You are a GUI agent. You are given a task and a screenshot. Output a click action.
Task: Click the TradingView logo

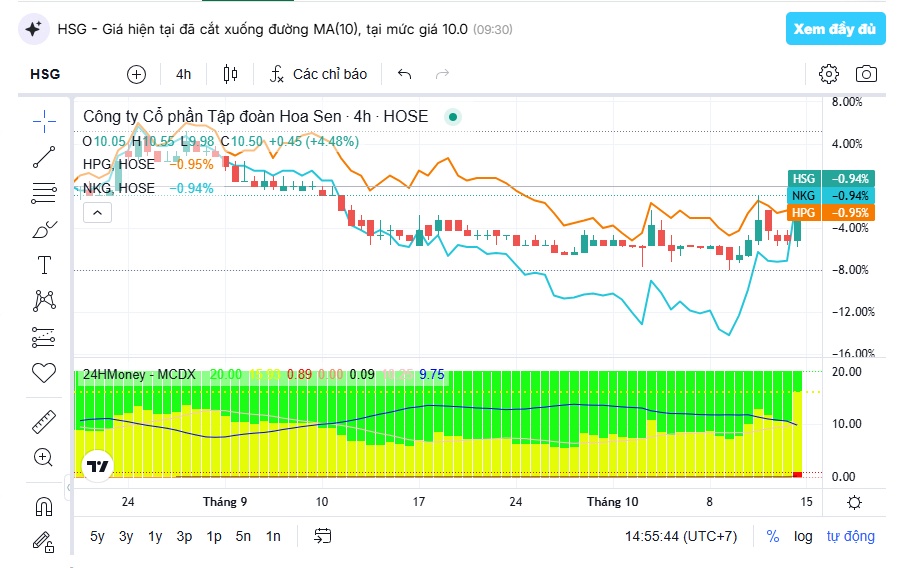click(x=98, y=466)
